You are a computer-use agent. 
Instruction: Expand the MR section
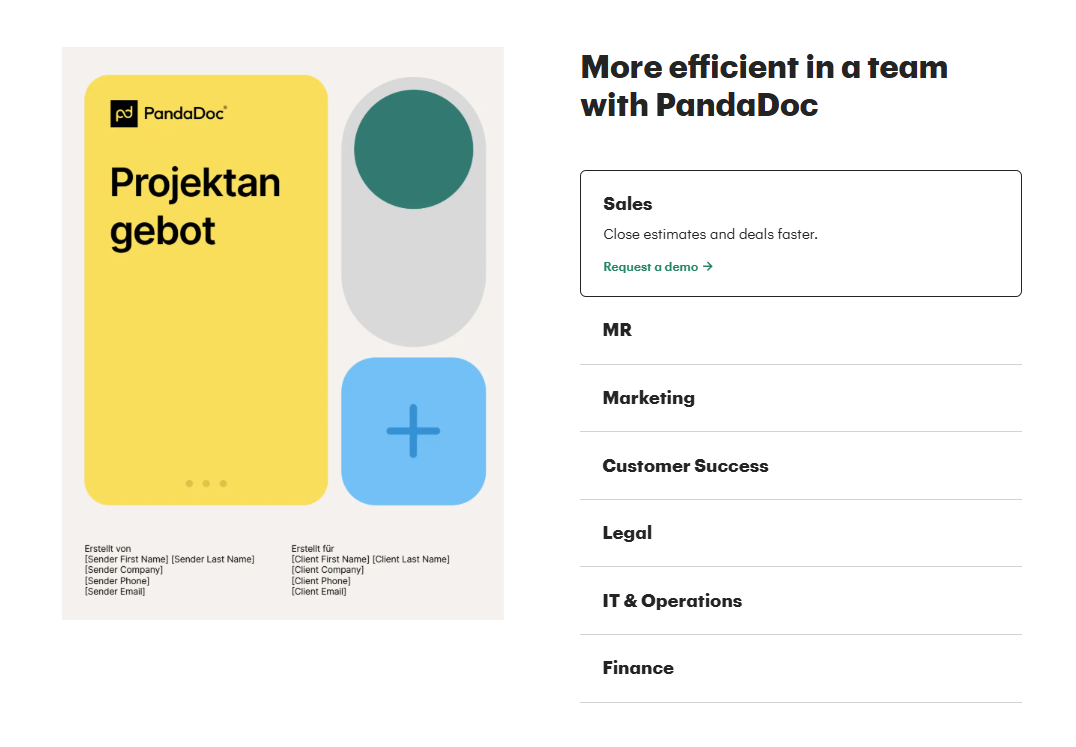(617, 330)
